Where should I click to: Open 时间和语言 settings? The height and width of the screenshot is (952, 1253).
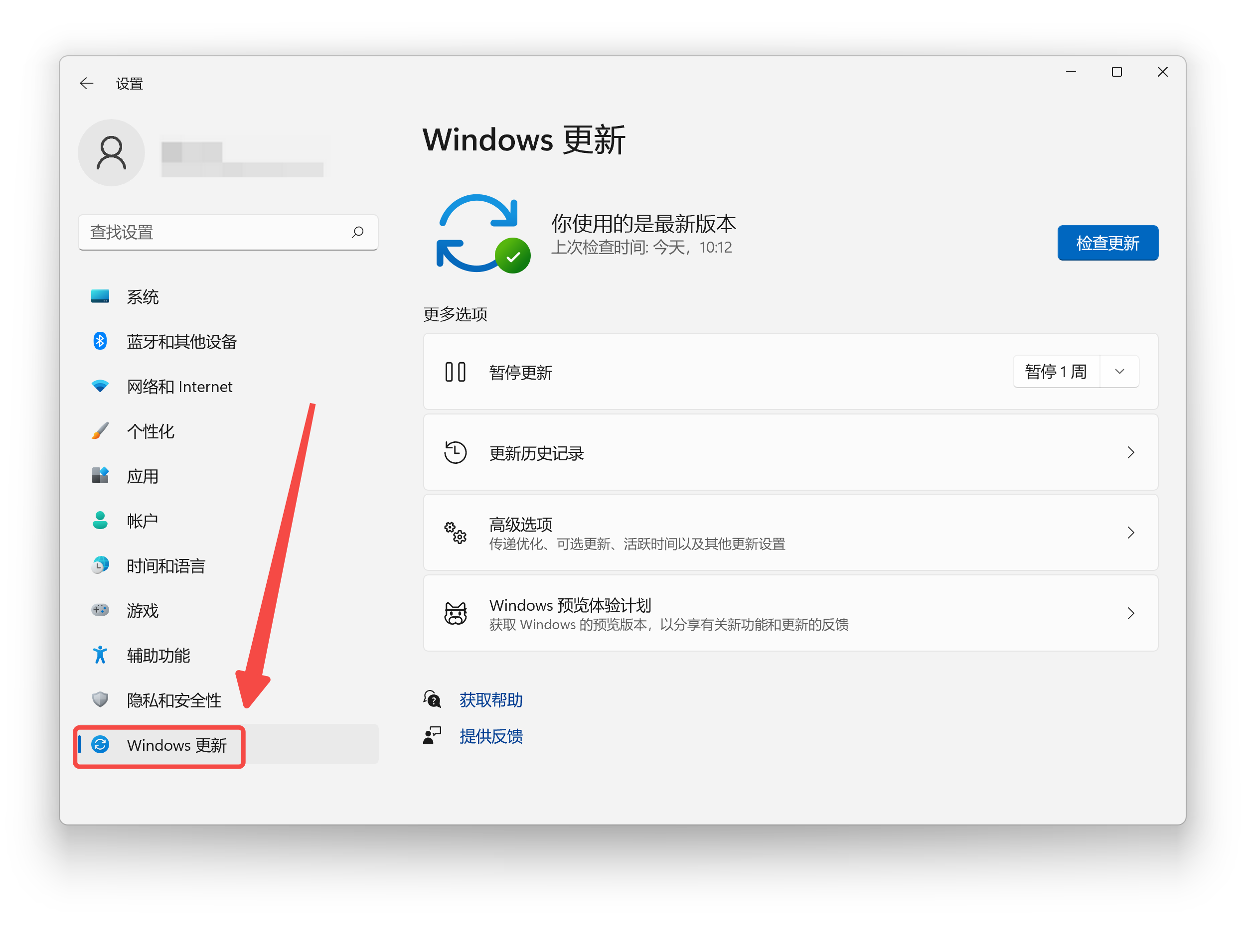click(x=228, y=565)
